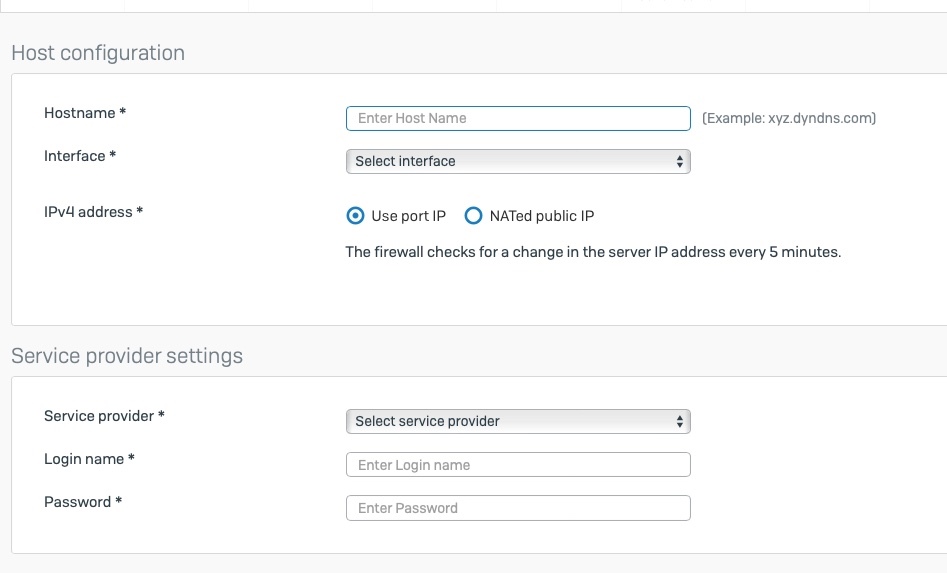The width and height of the screenshot is (947, 573).
Task: Open the Select interface dropdown
Action: 518,161
